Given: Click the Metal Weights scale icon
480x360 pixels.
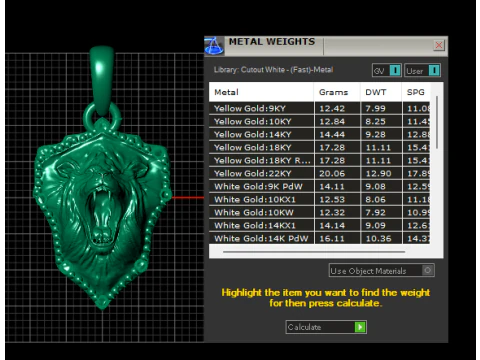Looking at the screenshot, I should point(214,46).
